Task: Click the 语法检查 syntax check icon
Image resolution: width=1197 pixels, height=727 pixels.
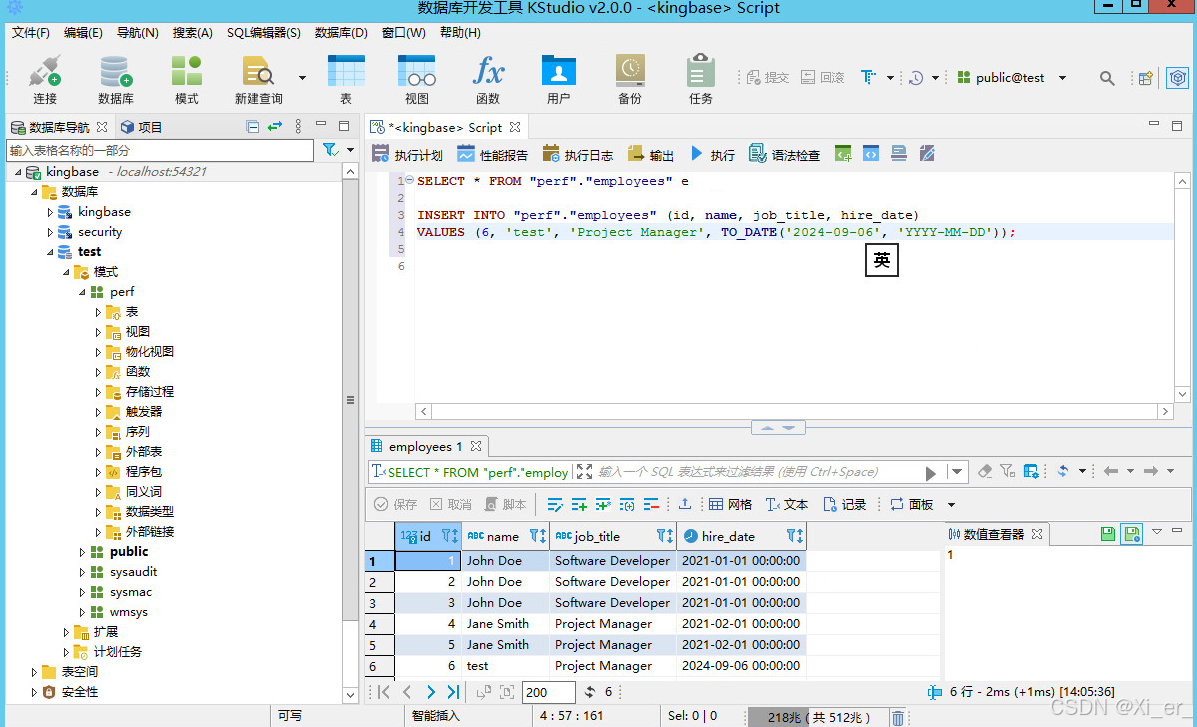Action: coord(785,154)
